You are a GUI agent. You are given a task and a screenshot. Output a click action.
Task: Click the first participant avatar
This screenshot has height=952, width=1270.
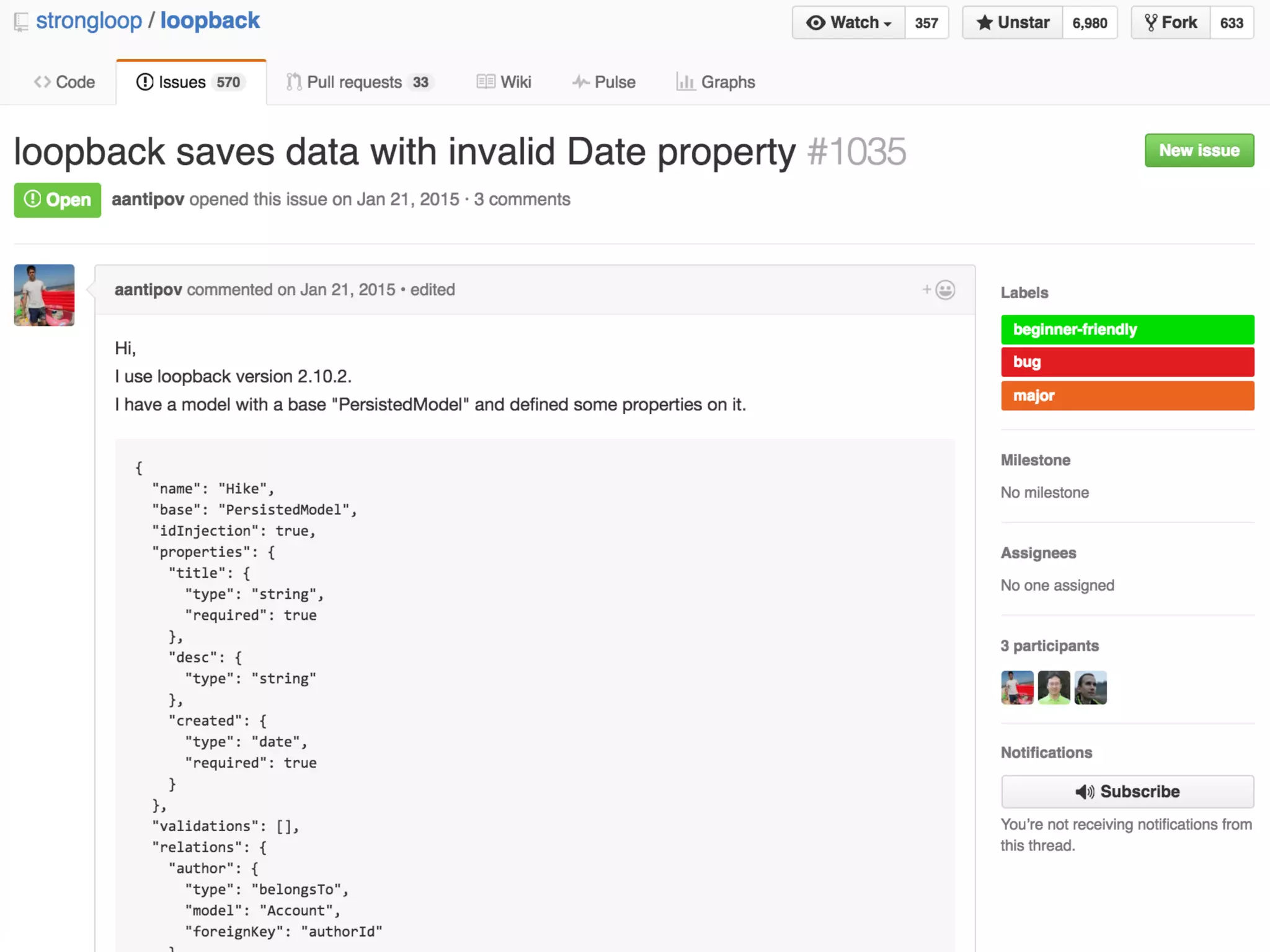1017,687
